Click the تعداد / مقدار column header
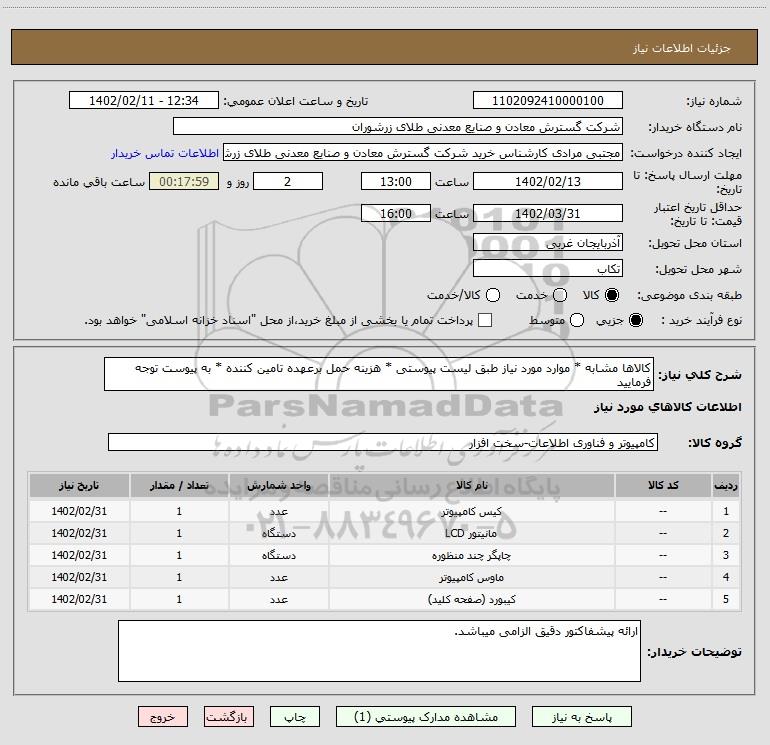This screenshot has width=770, height=745. pos(179,485)
